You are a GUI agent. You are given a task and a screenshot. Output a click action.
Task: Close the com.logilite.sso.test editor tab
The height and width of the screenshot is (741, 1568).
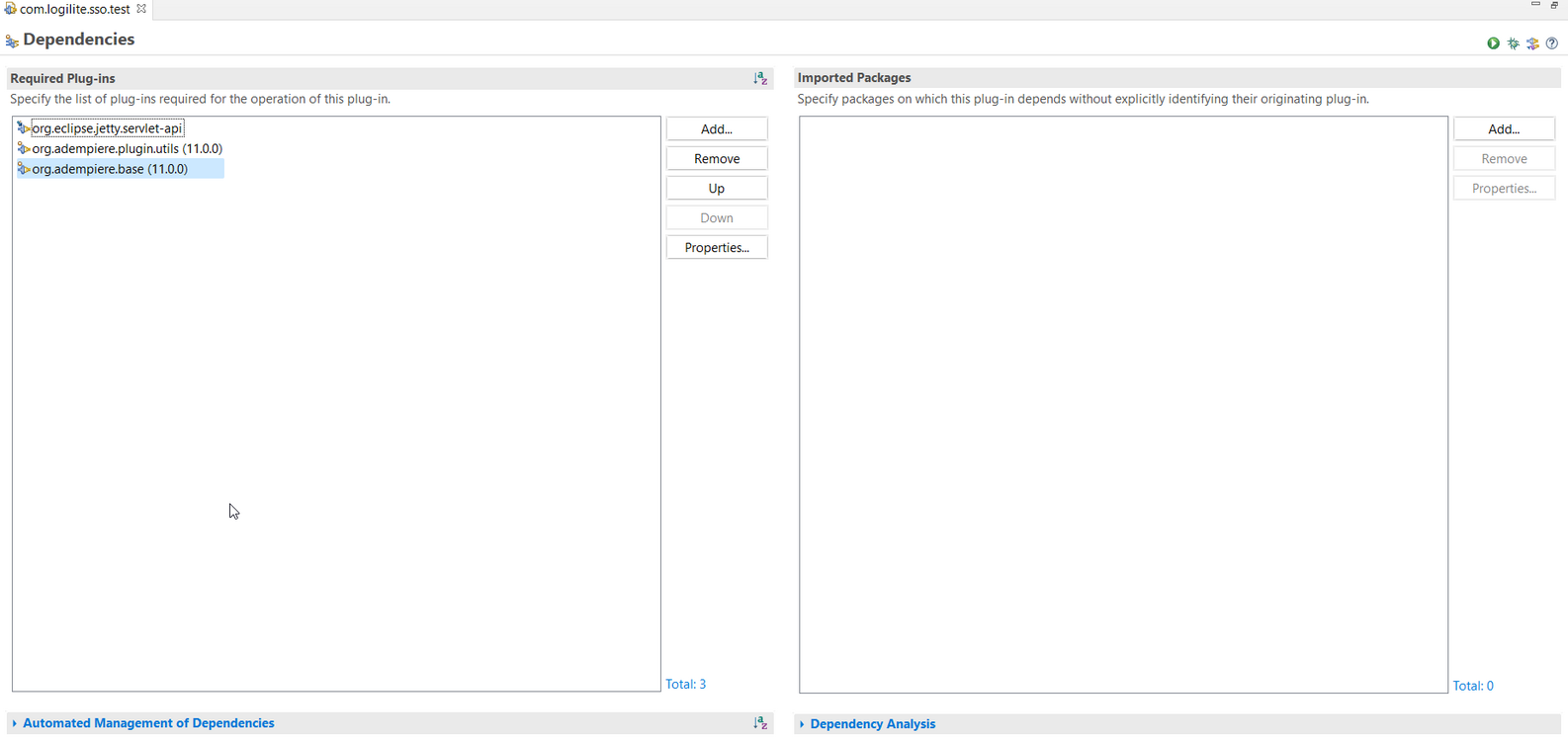141,9
